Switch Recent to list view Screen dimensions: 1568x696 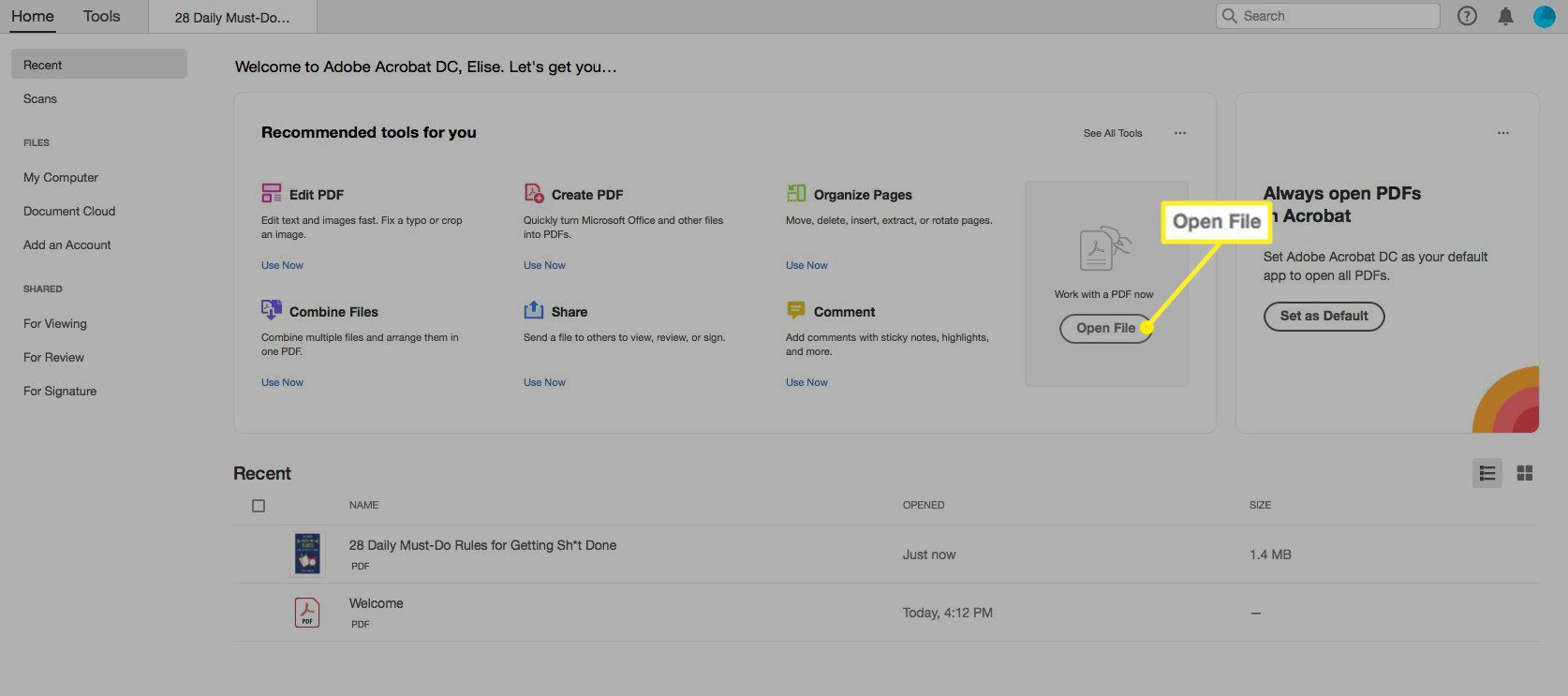1487,473
